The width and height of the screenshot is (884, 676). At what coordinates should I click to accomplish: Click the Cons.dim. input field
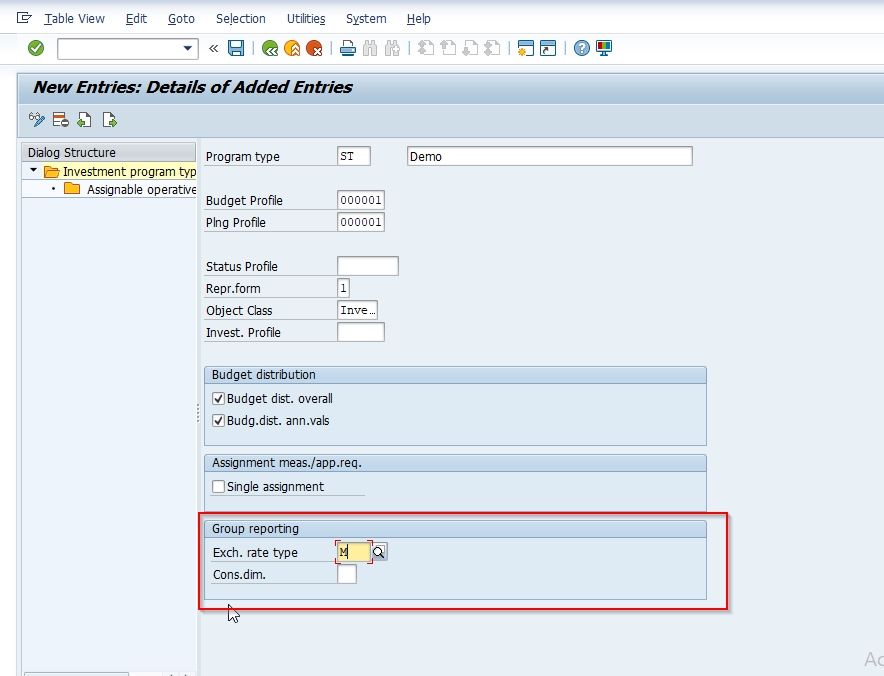point(347,575)
